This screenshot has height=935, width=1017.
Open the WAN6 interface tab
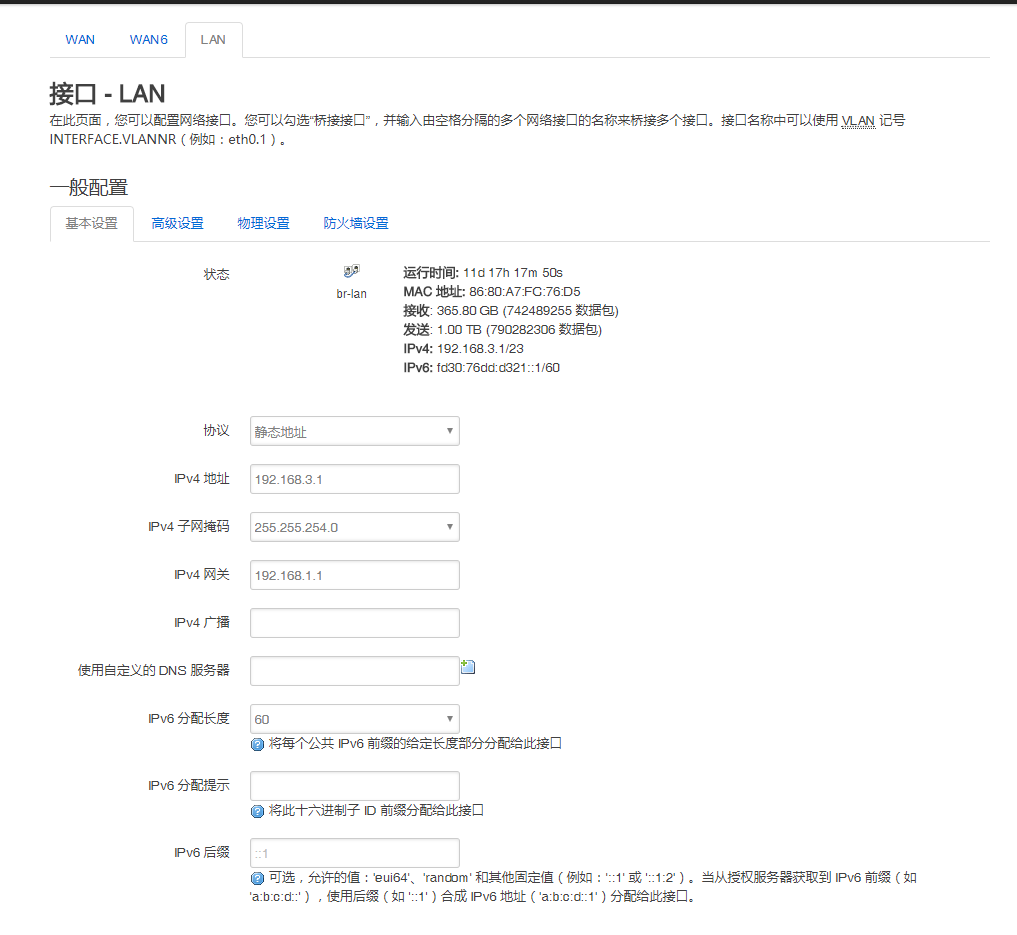pos(149,40)
